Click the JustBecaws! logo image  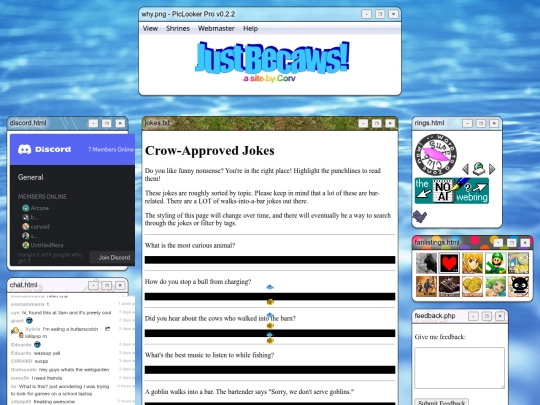(x=272, y=58)
